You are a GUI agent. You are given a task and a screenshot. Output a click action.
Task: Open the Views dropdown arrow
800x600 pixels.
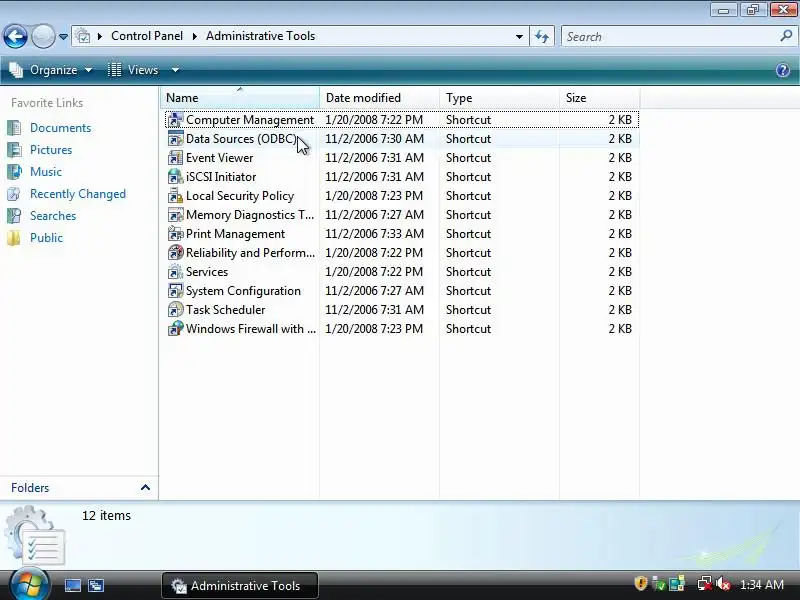point(175,70)
